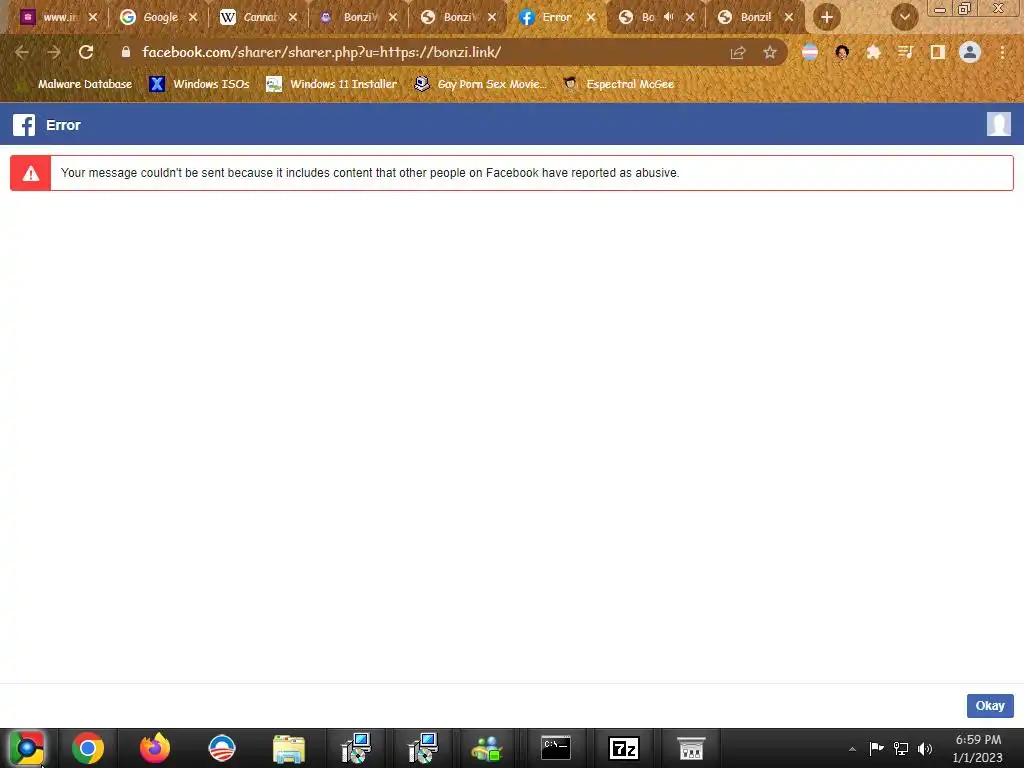Click the Facebook profile picture placeholder
The image size is (1024, 768).
tap(999, 123)
